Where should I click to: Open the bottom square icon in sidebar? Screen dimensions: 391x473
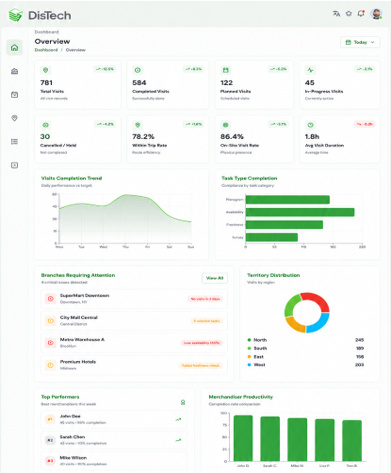coord(14,165)
